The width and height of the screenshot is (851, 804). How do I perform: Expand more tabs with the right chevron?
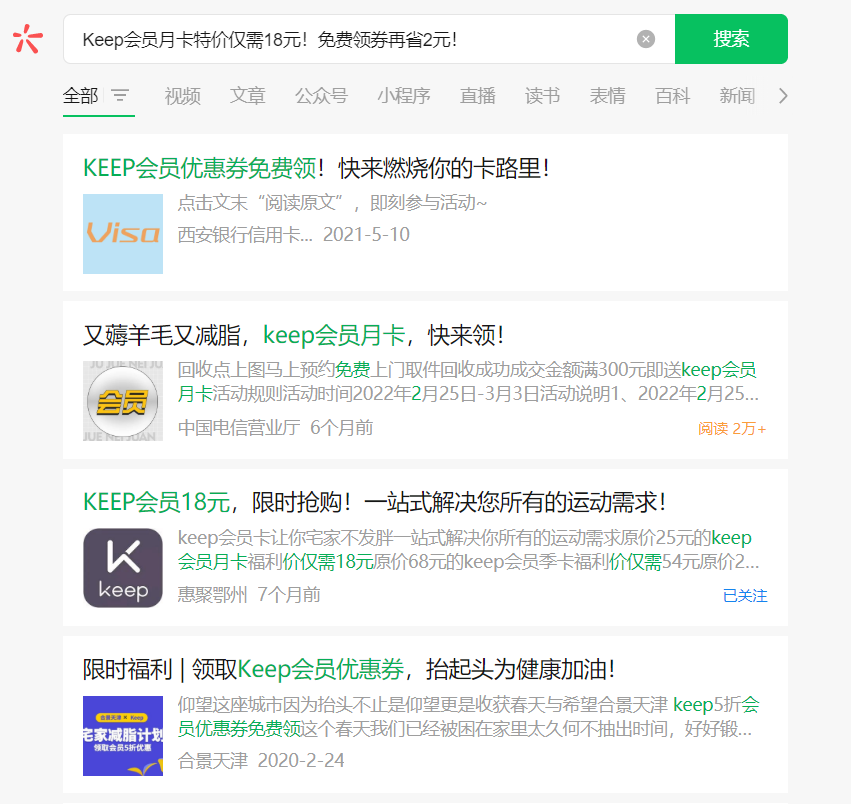coord(783,96)
